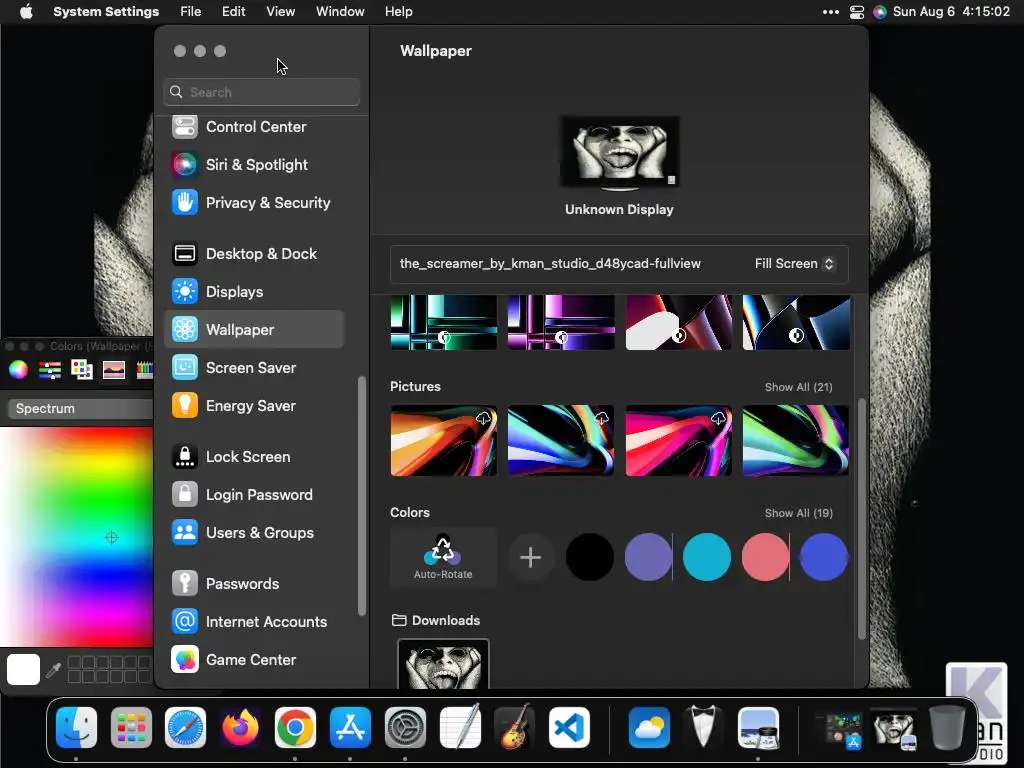Open Trash in the Dock
The image size is (1024, 768).
click(948, 728)
